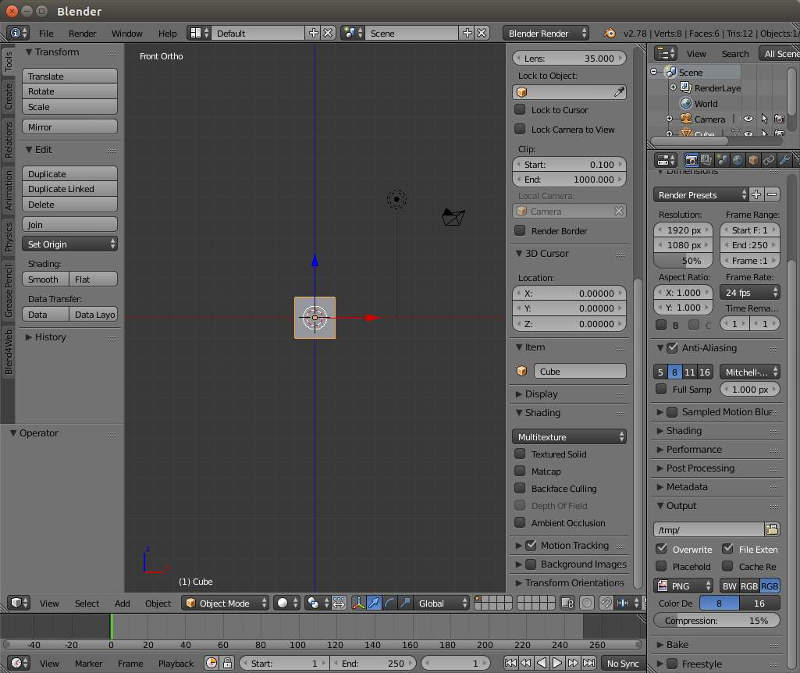Enable Lock Camera to View checkbox

point(519,129)
